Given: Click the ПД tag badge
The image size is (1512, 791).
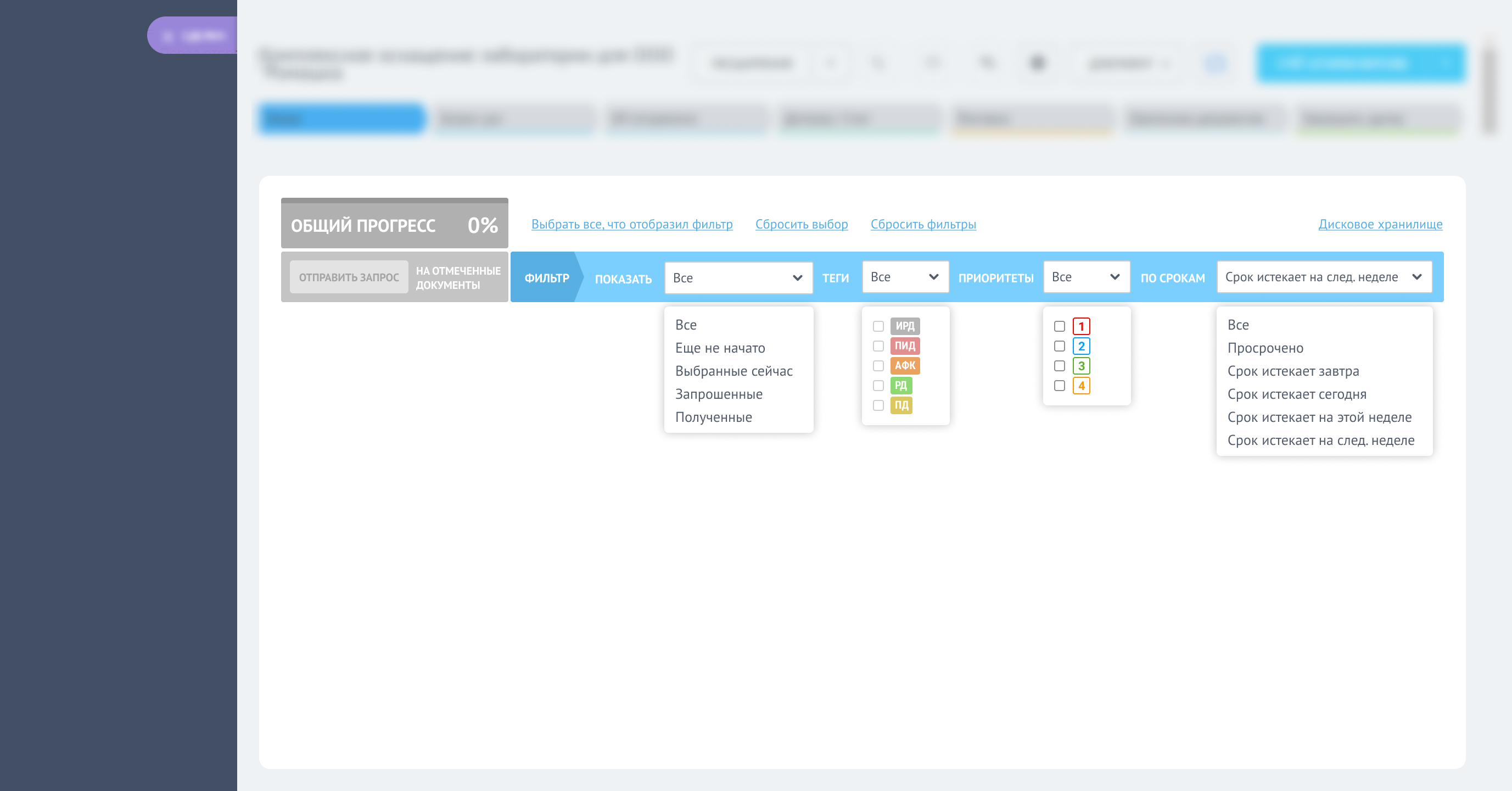Looking at the screenshot, I should 901,405.
